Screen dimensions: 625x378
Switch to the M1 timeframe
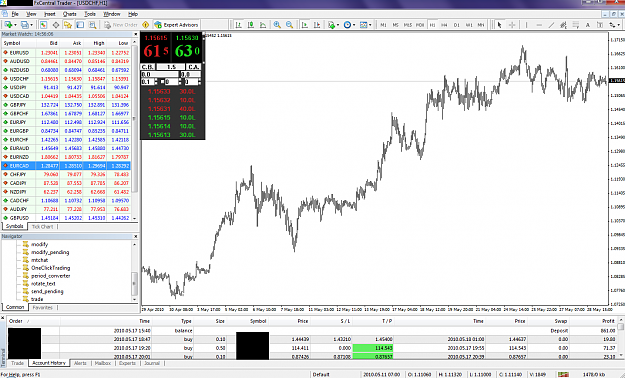[x=383, y=25]
